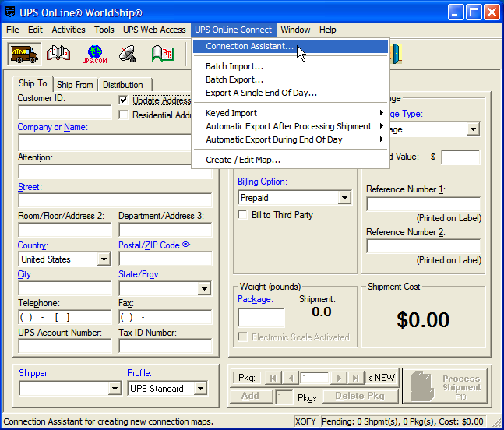Click the City input field
504x430 pixels.
pos(65,288)
